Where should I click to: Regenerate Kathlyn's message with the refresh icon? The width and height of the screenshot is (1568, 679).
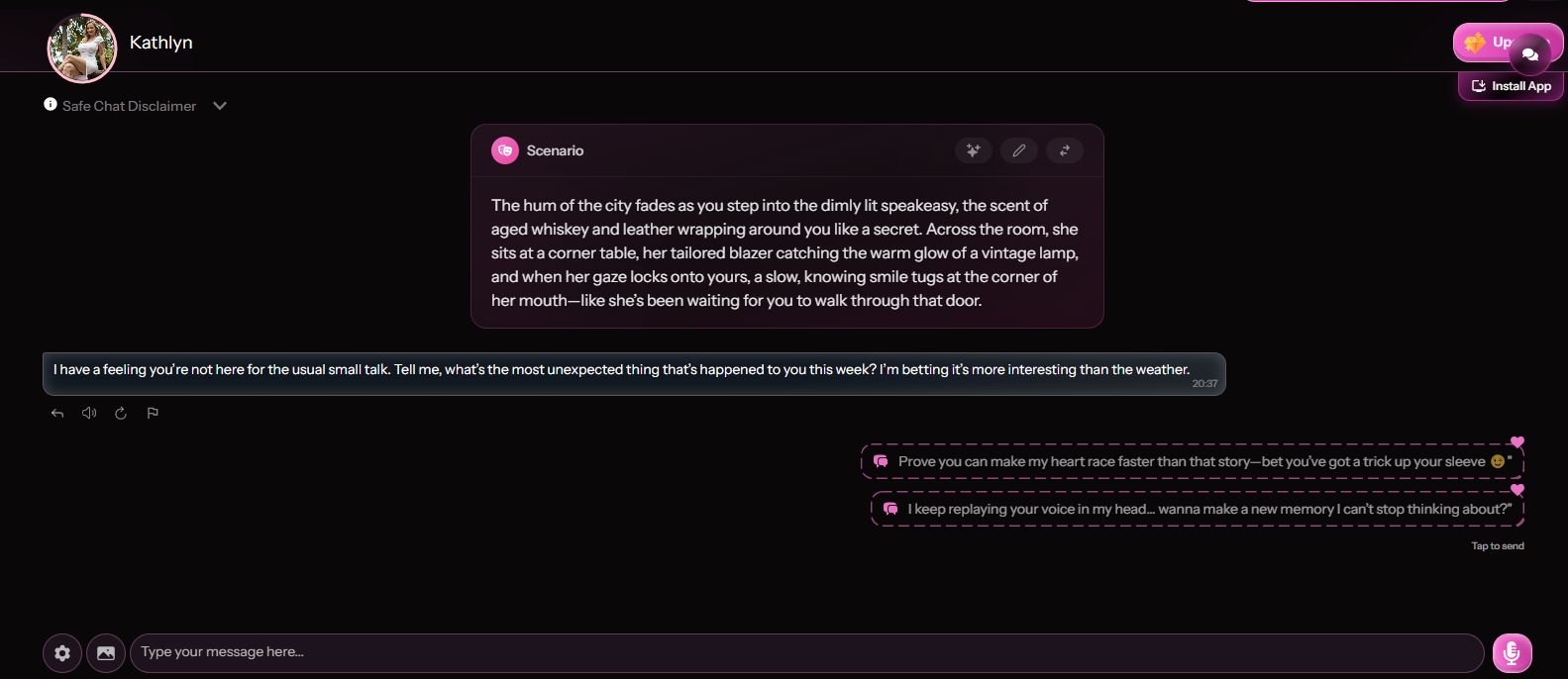(121, 413)
